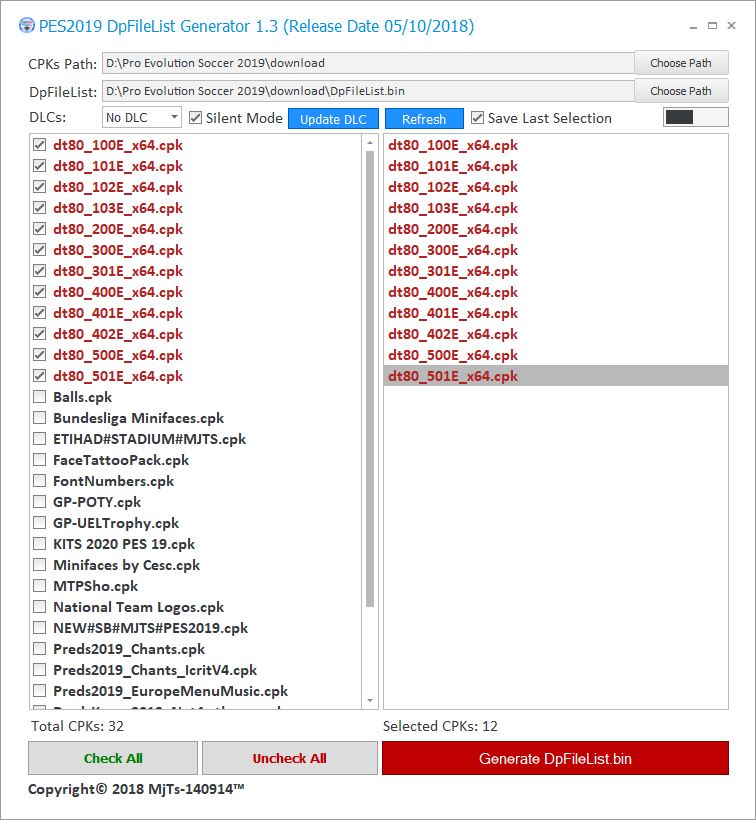Select dt80_100E_x64.cpk in right selected list
Viewport: 756px width, 820px height.
(x=556, y=145)
